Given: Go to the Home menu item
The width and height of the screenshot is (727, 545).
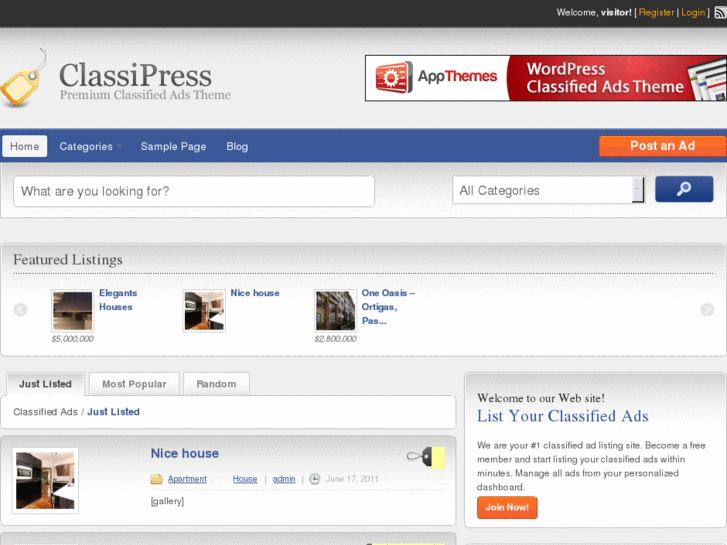Looking at the screenshot, I should [x=25, y=146].
